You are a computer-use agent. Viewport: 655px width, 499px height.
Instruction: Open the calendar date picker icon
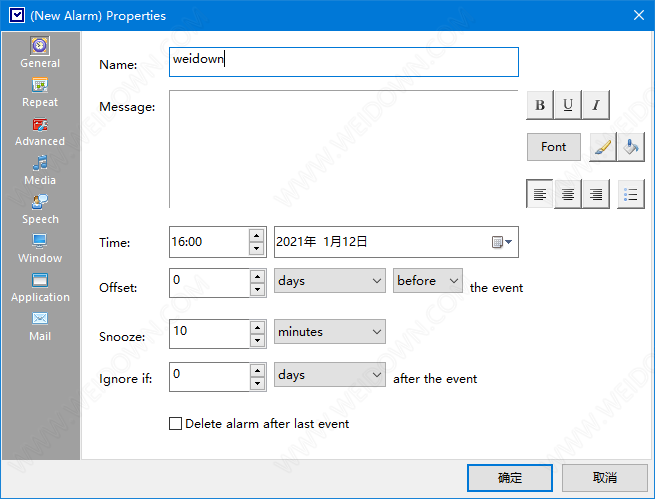(x=502, y=242)
